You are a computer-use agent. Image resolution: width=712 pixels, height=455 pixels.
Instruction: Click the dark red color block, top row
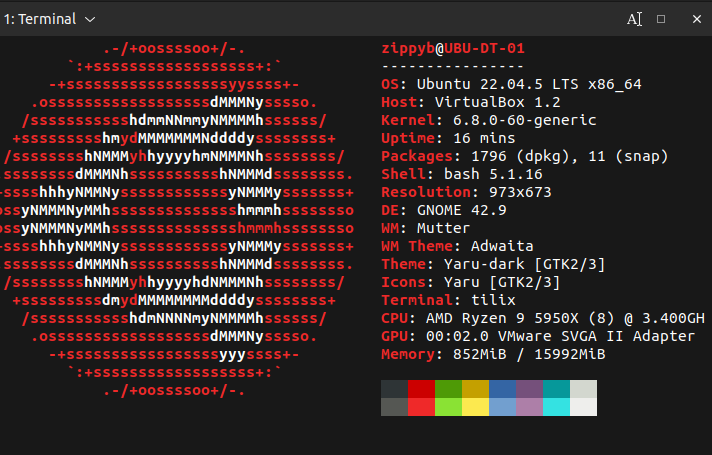[421, 389]
